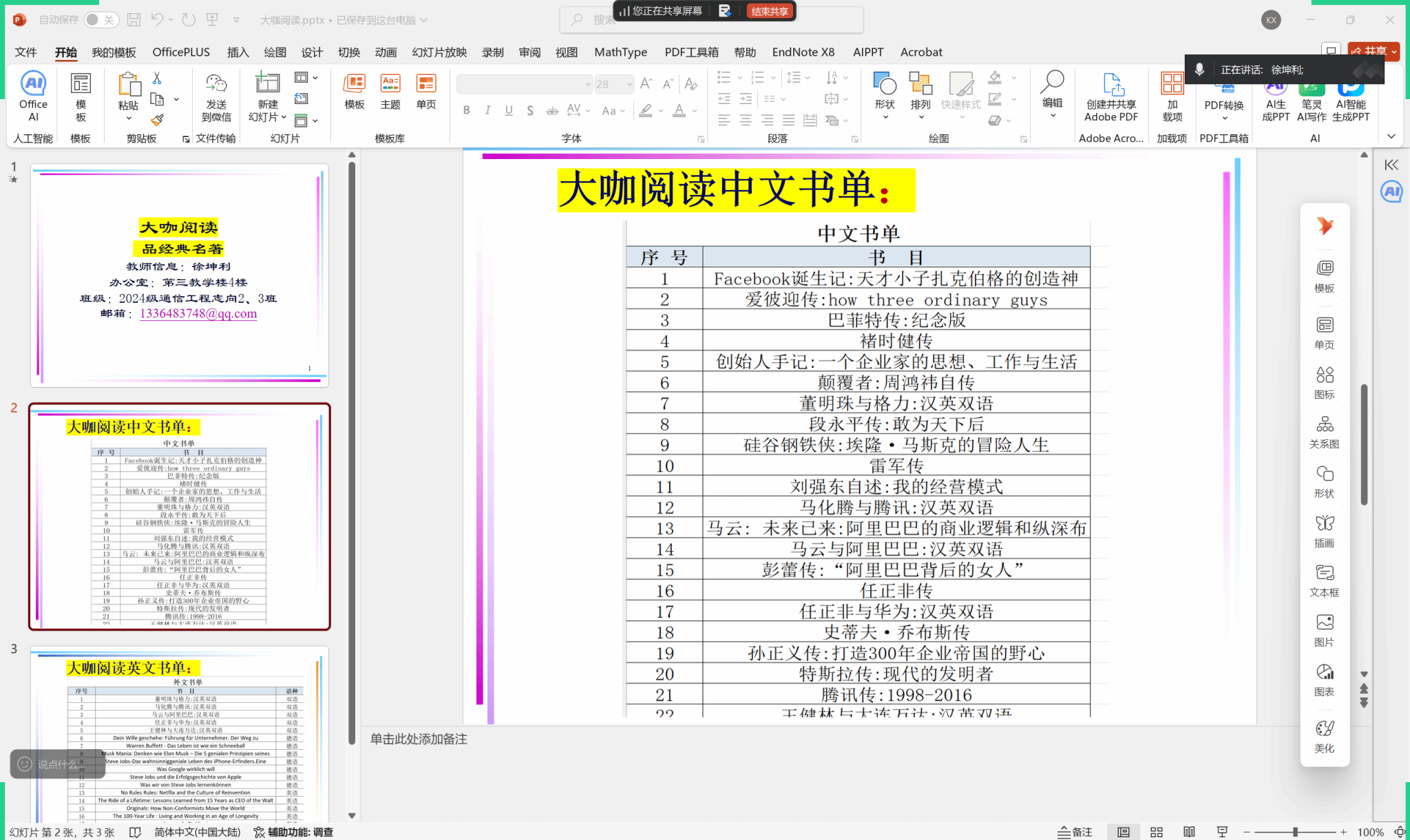Screen dimensions: 1410x840
Task: Click the search box in title bar
Action: click(x=712, y=20)
